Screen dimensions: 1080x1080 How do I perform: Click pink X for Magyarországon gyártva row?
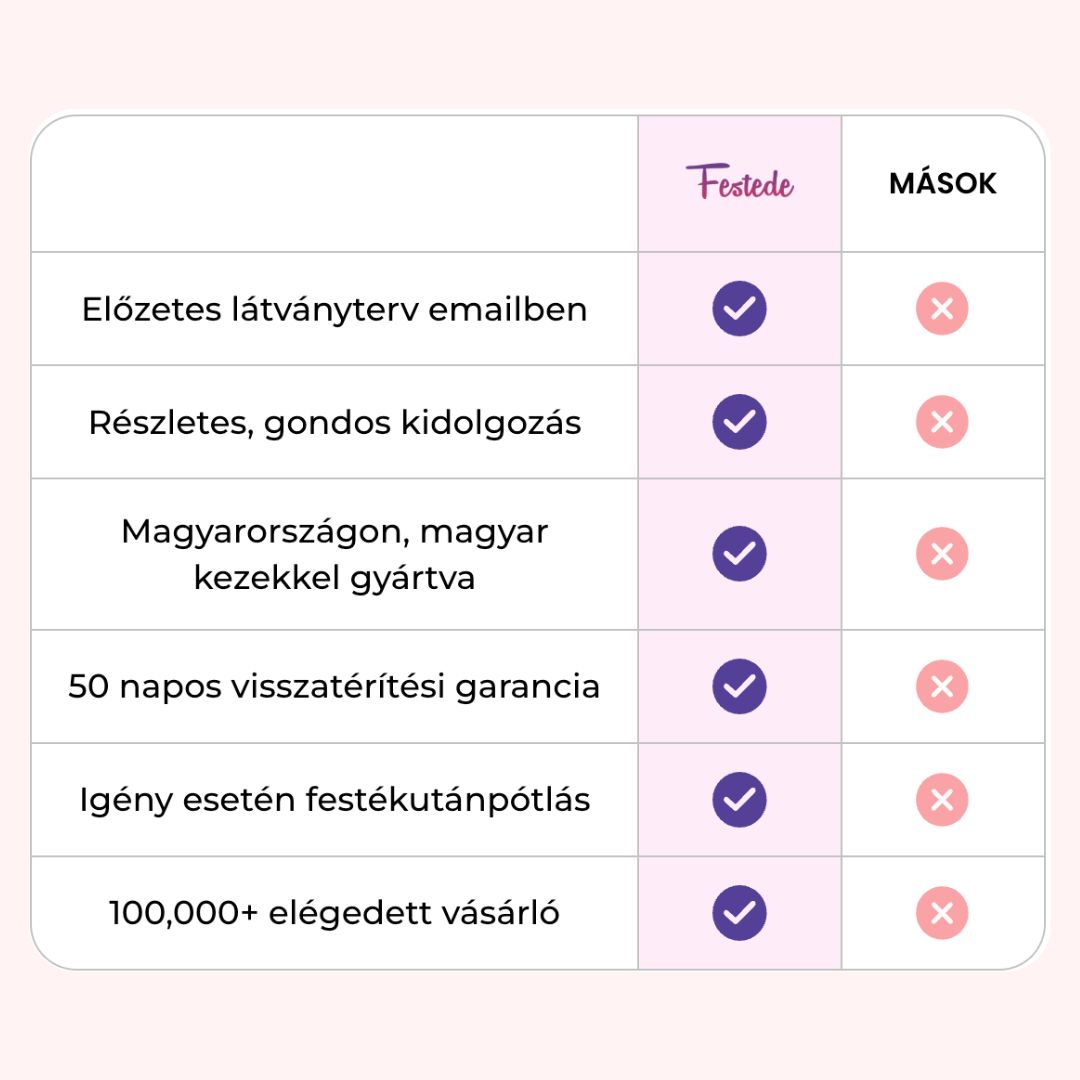click(942, 554)
